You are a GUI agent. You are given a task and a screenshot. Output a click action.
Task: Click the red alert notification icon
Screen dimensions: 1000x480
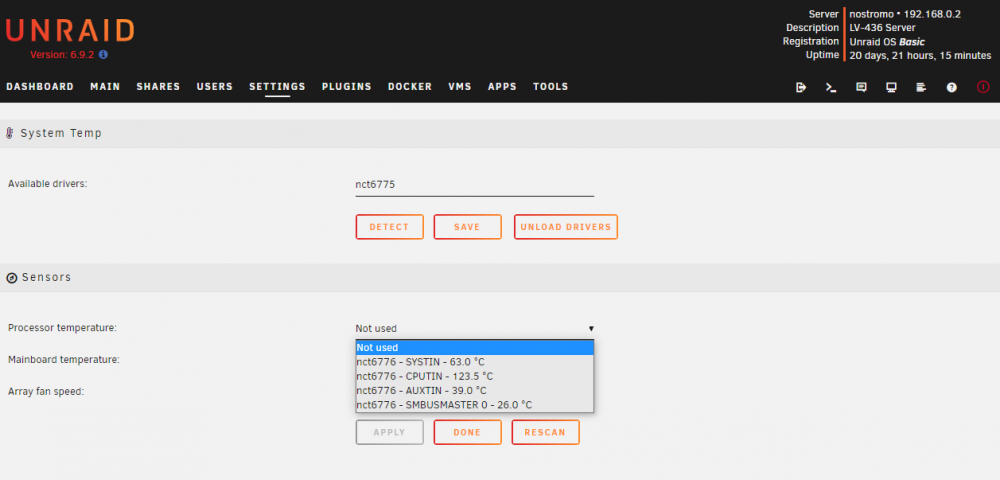click(983, 87)
